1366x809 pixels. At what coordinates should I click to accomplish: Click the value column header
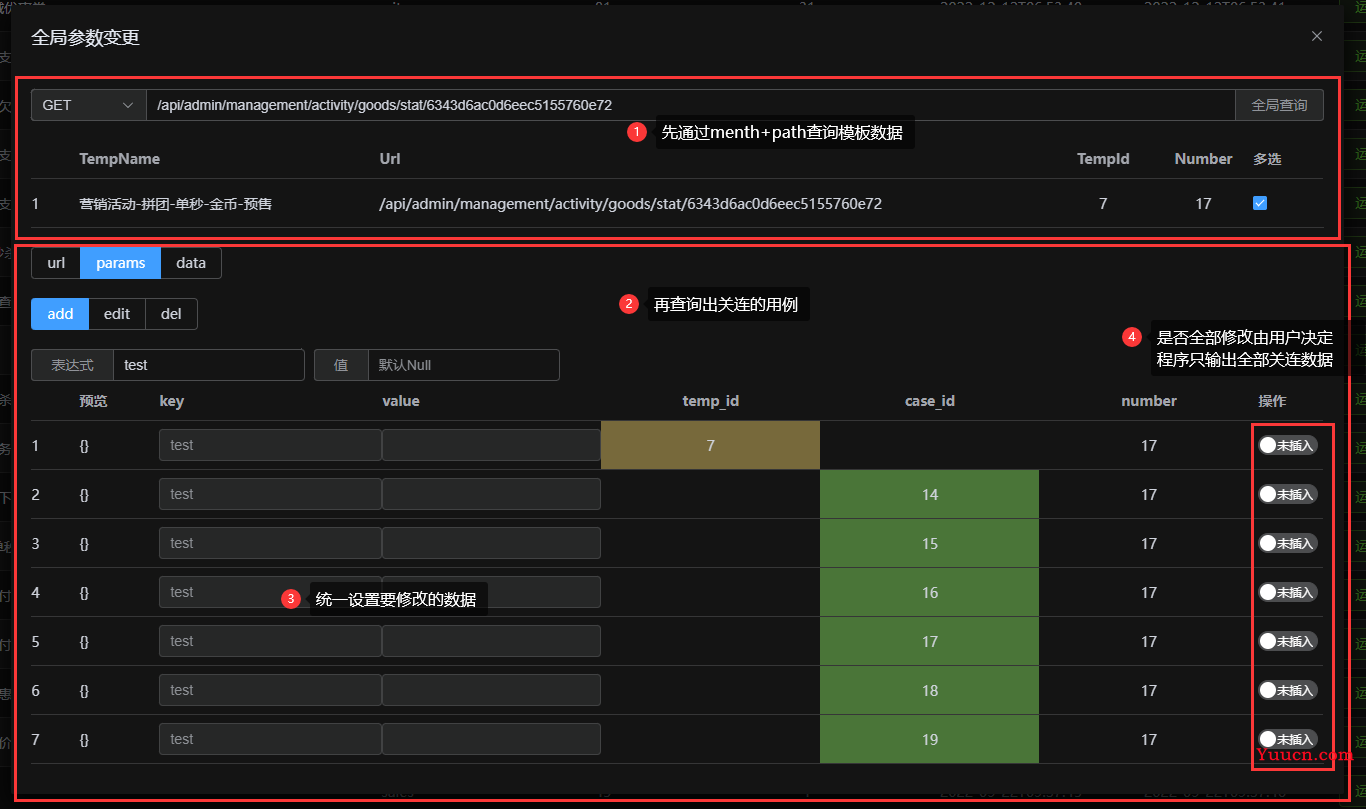[x=401, y=401]
